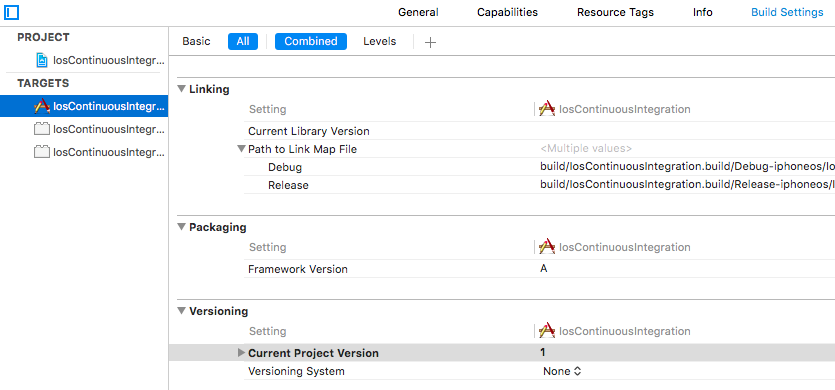Click the app target icon in TARGETS list
The width and height of the screenshot is (835, 390).
42,107
